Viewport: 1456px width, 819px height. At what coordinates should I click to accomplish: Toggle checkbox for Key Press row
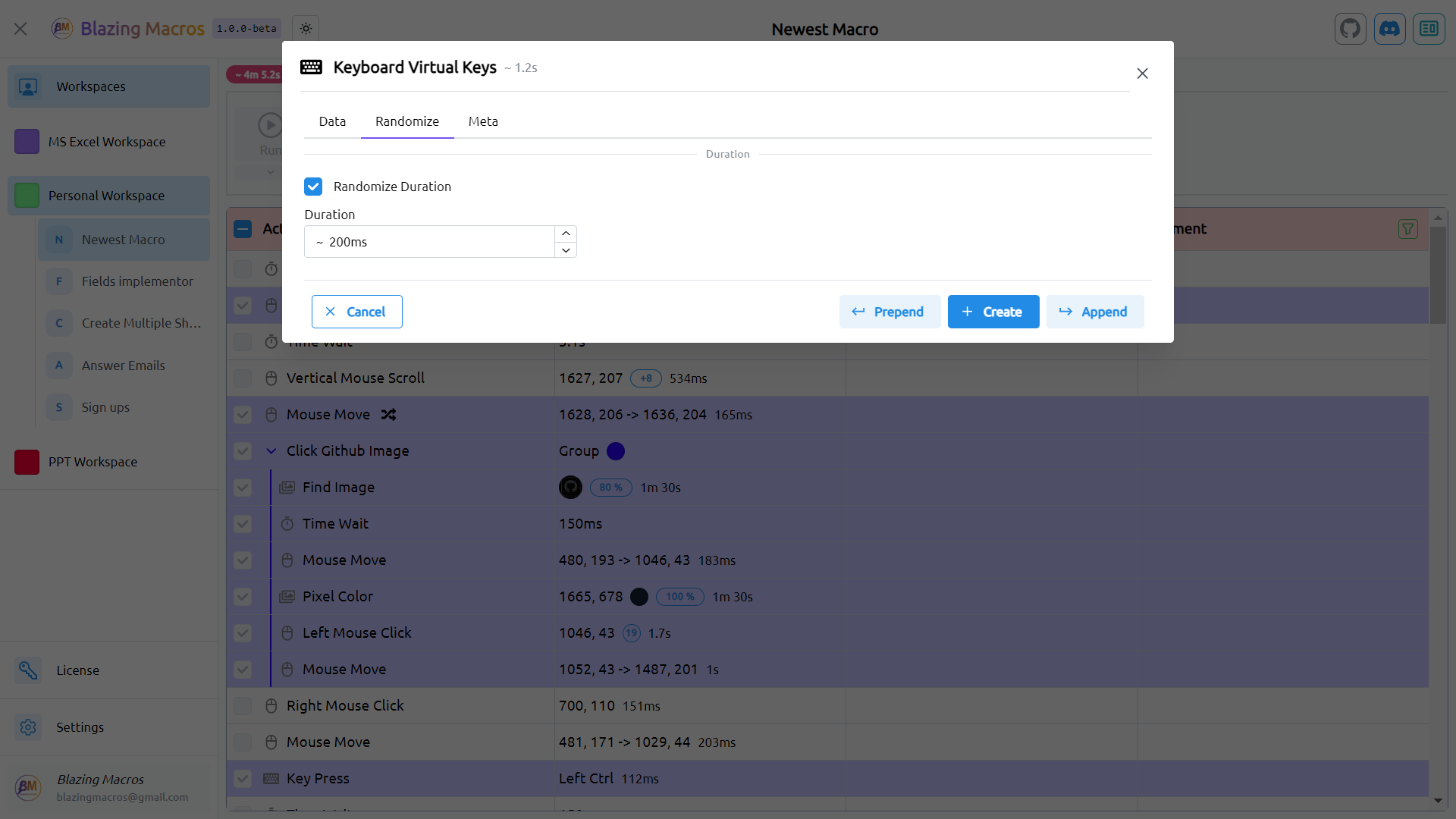(243, 779)
